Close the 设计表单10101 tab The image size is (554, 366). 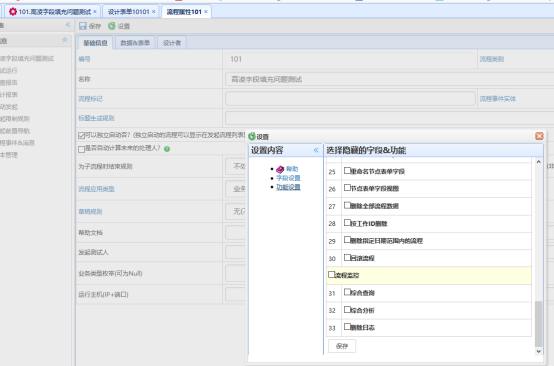click(153, 12)
